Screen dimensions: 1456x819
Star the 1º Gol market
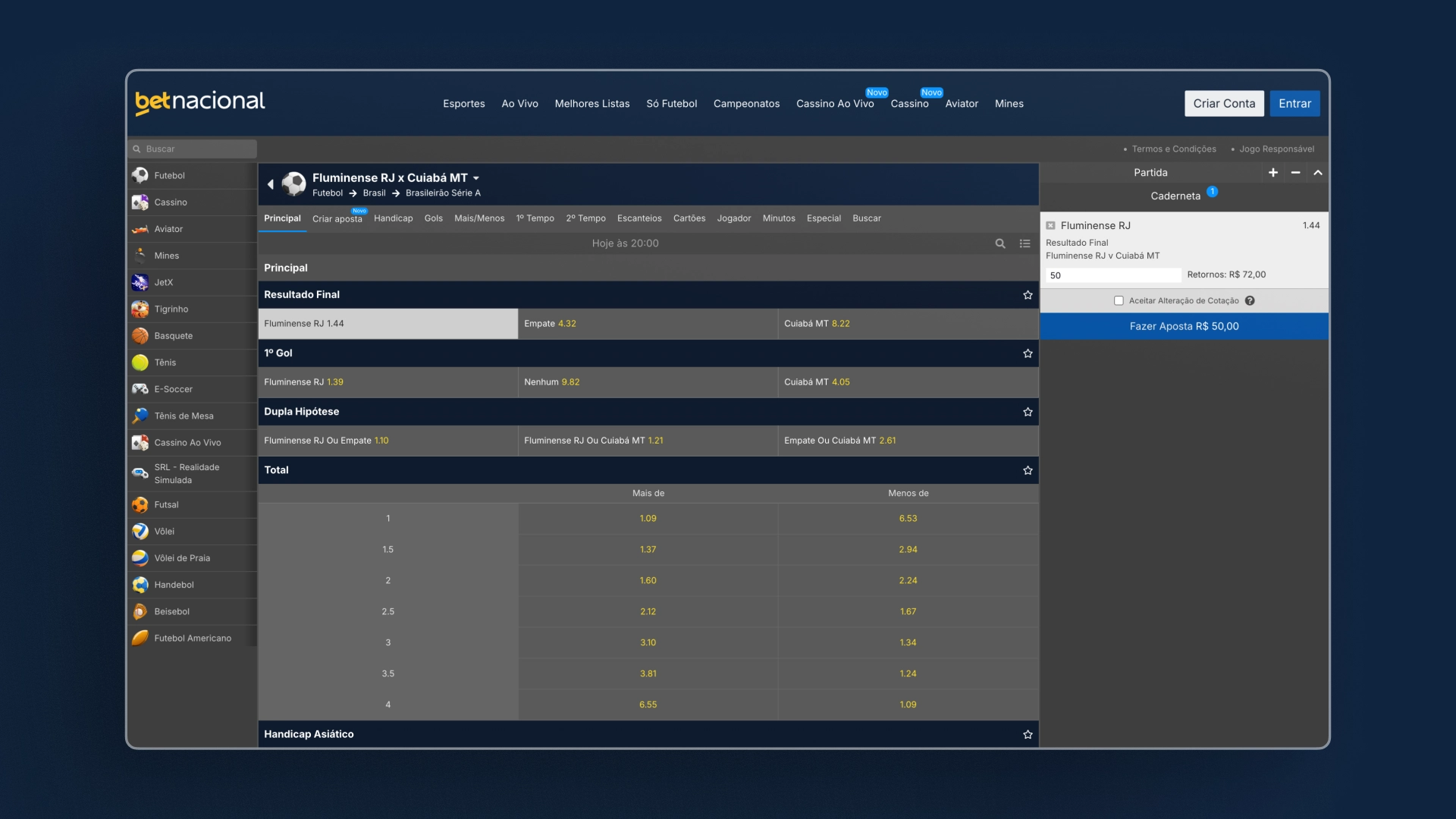tap(1028, 353)
